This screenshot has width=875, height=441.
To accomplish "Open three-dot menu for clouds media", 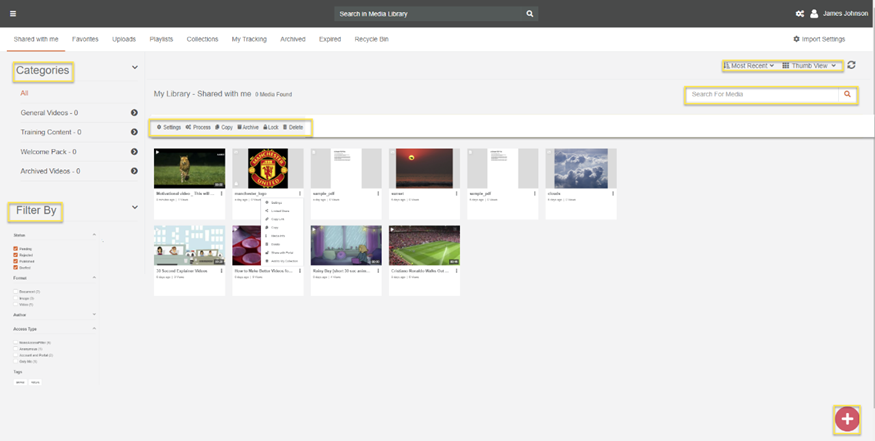I will click(611, 192).
